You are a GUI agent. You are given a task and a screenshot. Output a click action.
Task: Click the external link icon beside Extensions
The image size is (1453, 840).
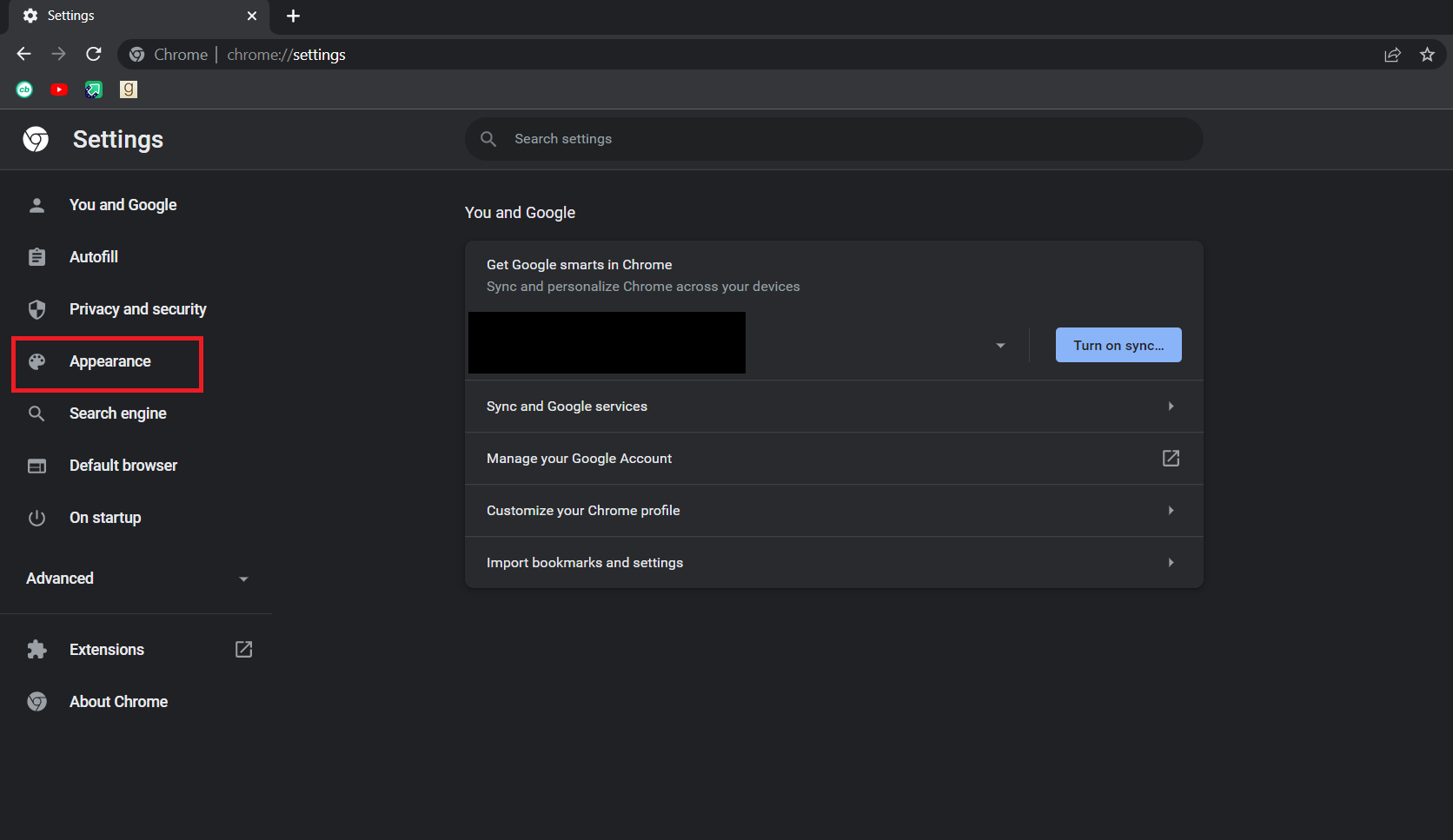[x=244, y=650]
